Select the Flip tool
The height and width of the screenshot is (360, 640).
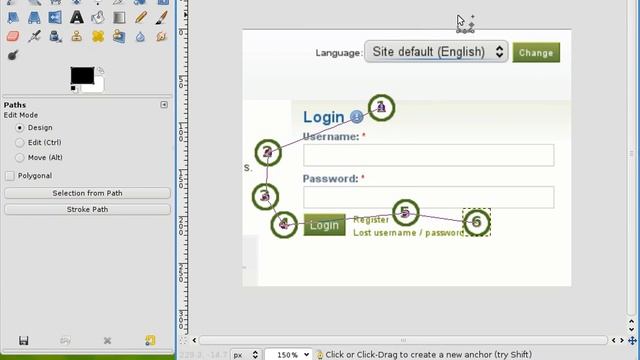click(x=55, y=18)
